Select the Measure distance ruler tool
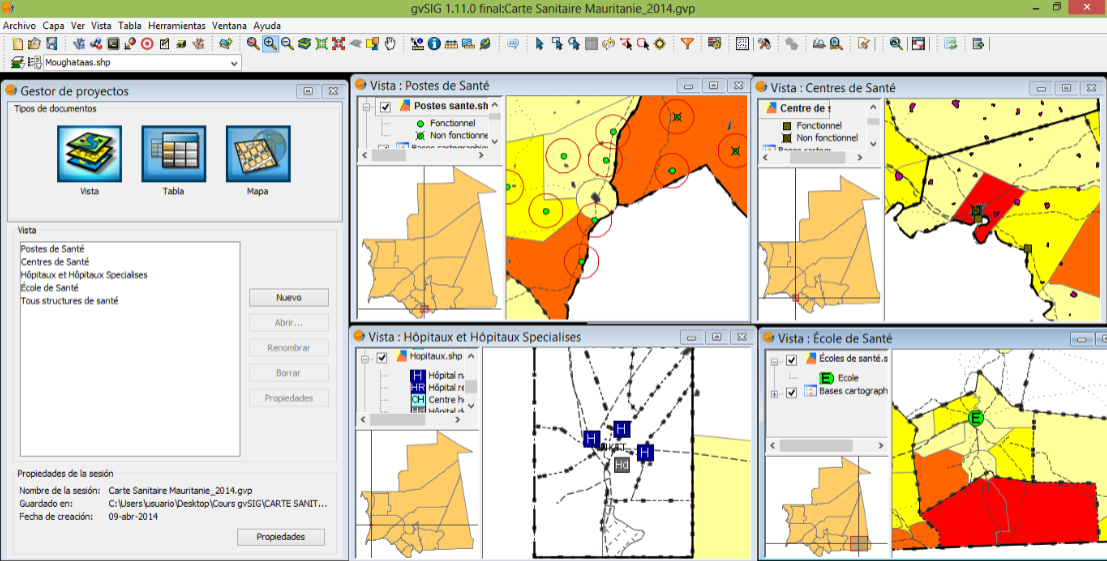The width and height of the screenshot is (1107, 561). (x=451, y=44)
